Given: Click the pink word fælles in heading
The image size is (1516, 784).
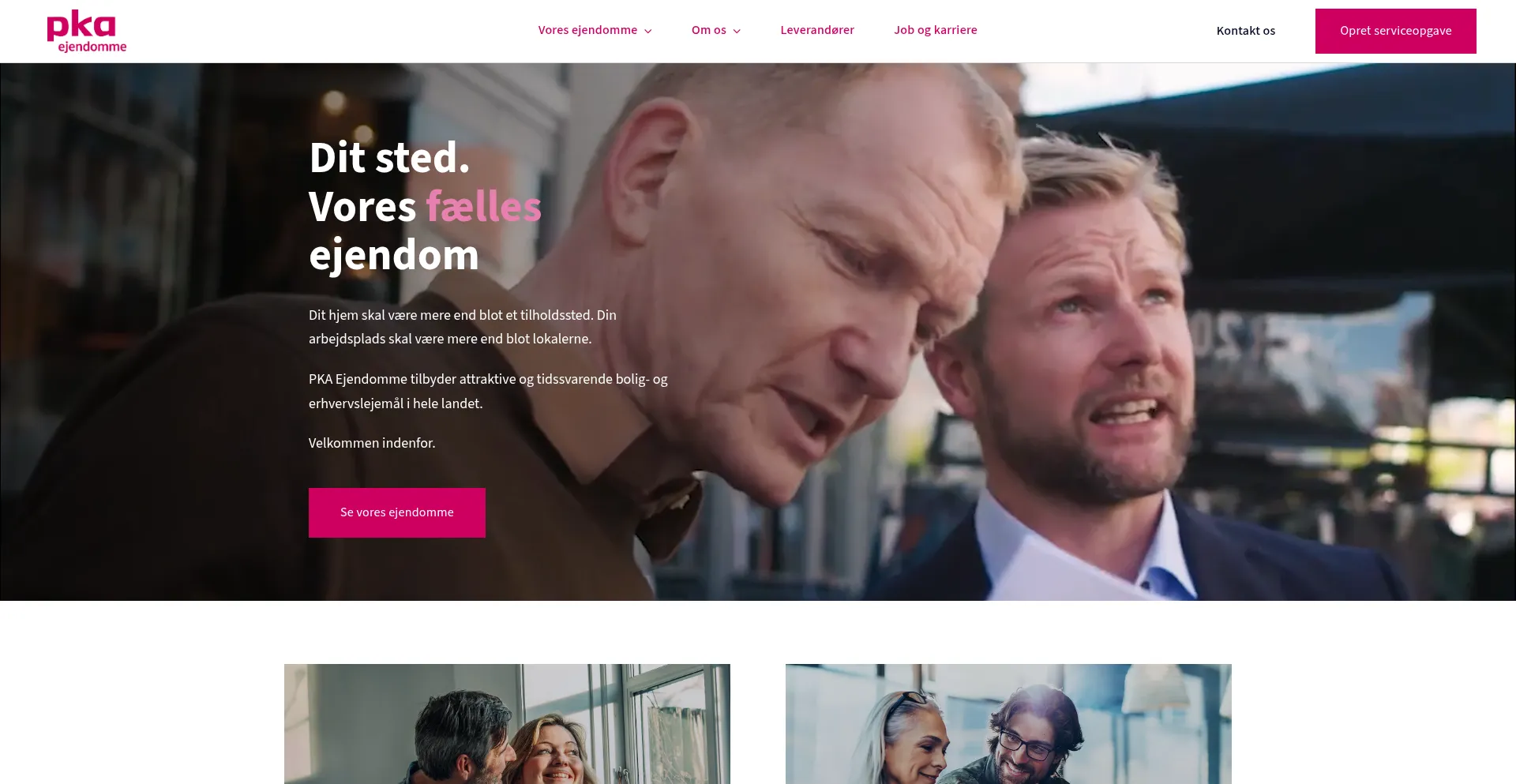Looking at the screenshot, I should coord(484,207).
